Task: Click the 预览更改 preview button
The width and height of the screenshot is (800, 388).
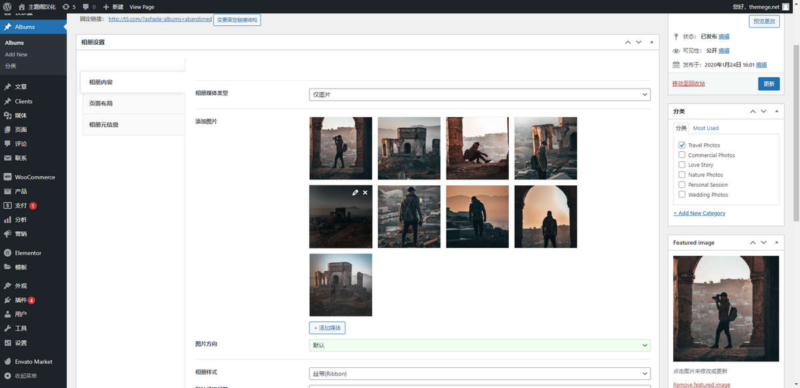Action: [x=764, y=21]
